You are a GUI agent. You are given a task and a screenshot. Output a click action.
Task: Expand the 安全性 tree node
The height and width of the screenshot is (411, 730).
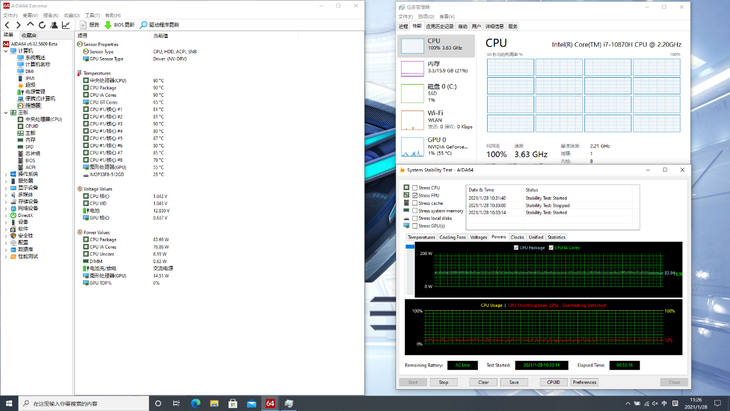point(6,236)
